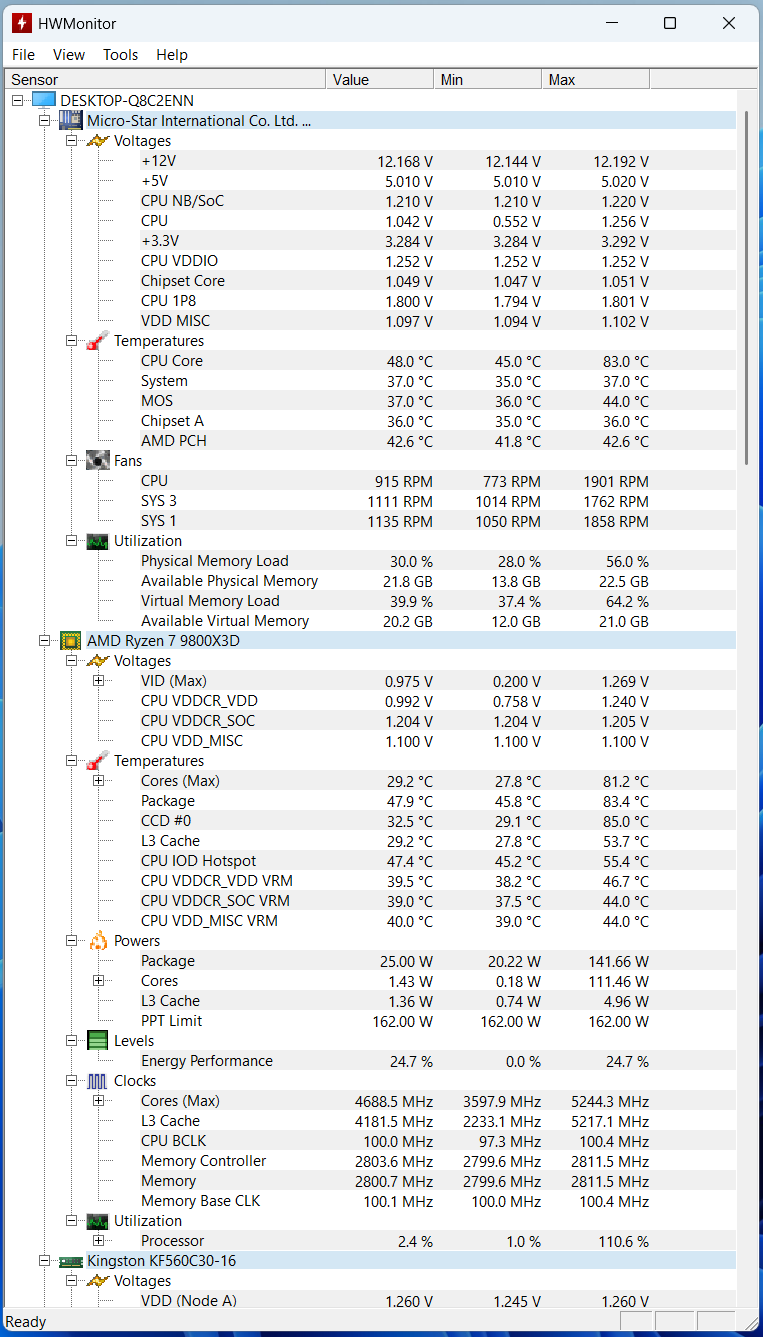Click the 1901 RPM CPU fan max
The image size is (763, 1337).
pyautogui.click(x=616, y=481)
